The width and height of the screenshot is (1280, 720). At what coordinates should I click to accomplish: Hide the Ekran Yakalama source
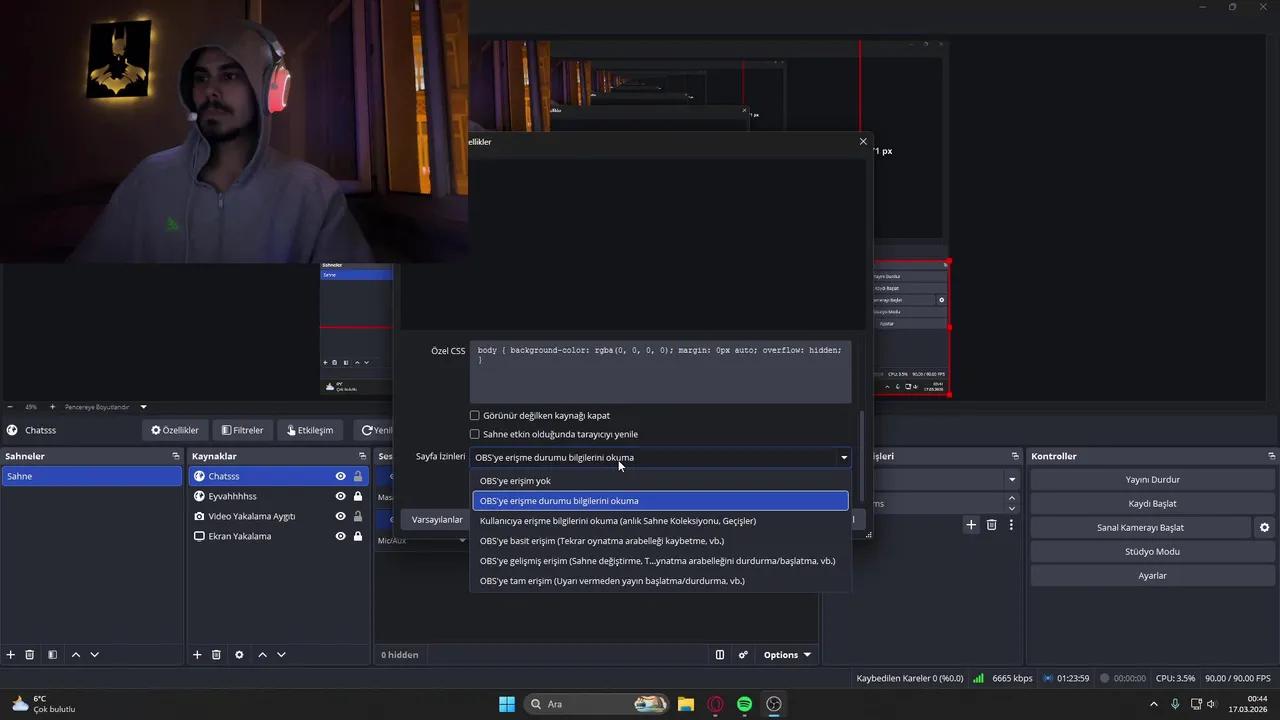[341, 536]
